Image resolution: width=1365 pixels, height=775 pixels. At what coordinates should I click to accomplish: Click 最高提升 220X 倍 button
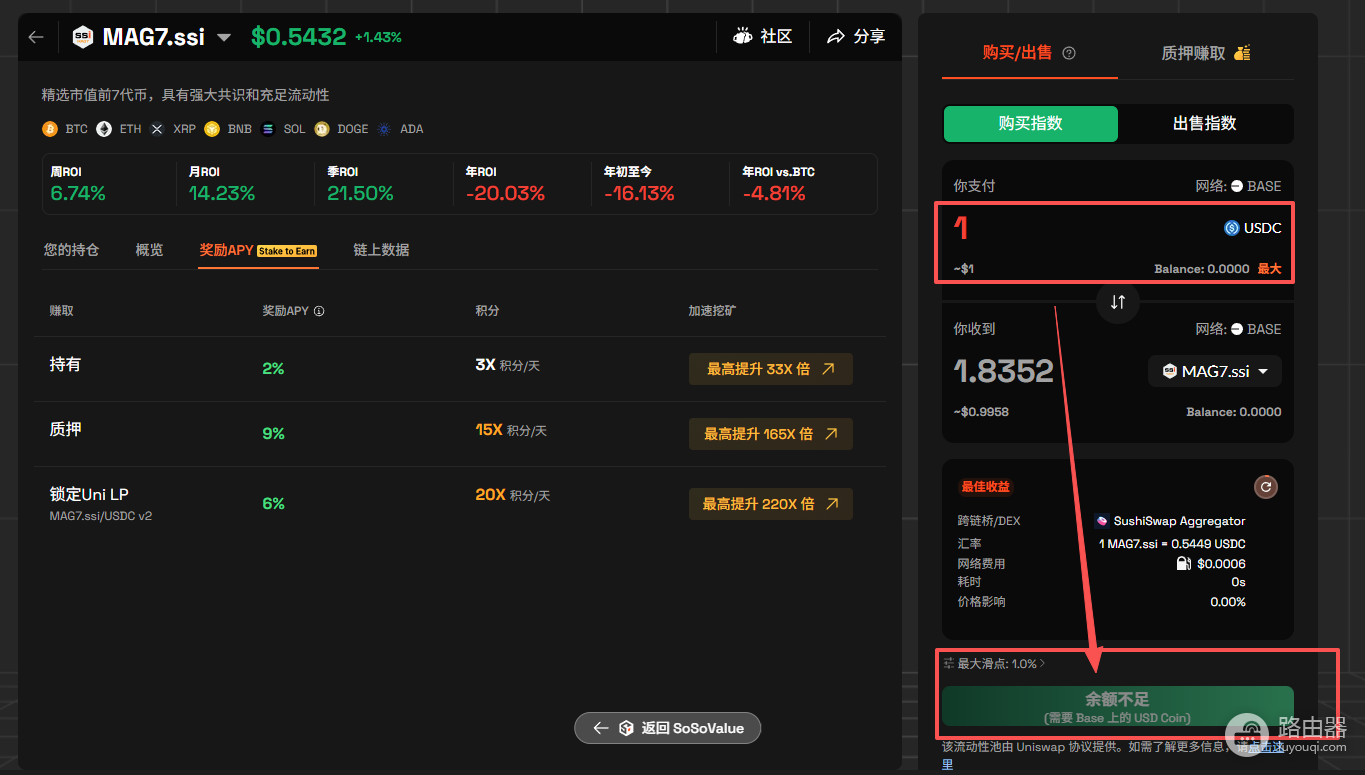tap(771, 504)
